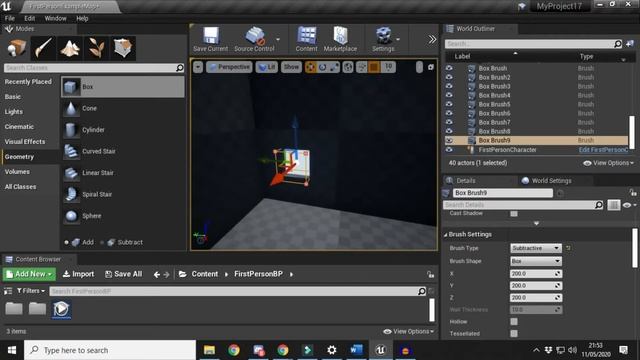The width and height of the screenshot is (640, 360).
Task: Pick the Spiral Stair geometry brush
Action: [122, 194]
